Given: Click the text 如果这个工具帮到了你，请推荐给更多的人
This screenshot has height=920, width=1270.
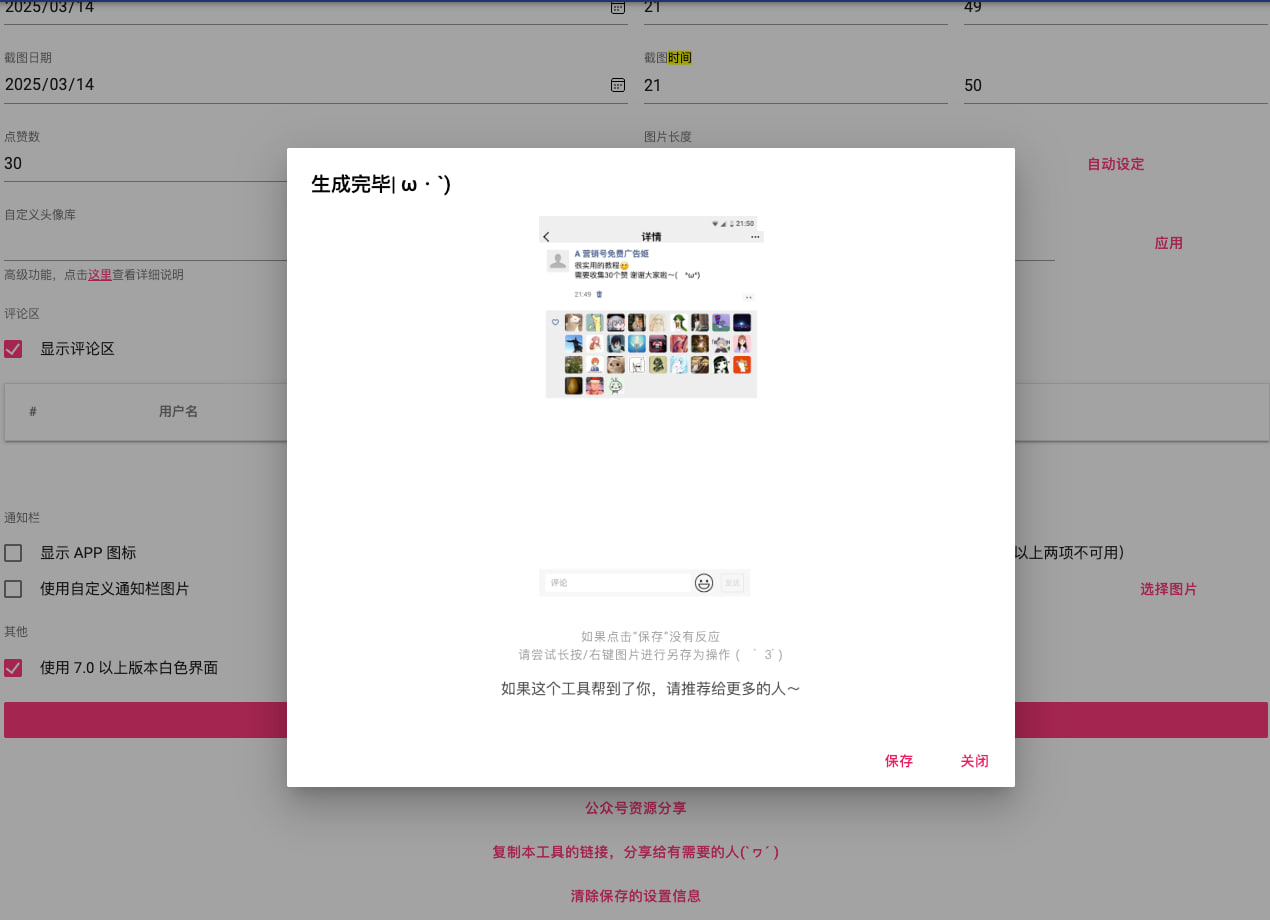Looking at the screenshot, I should tap(651, 689).
